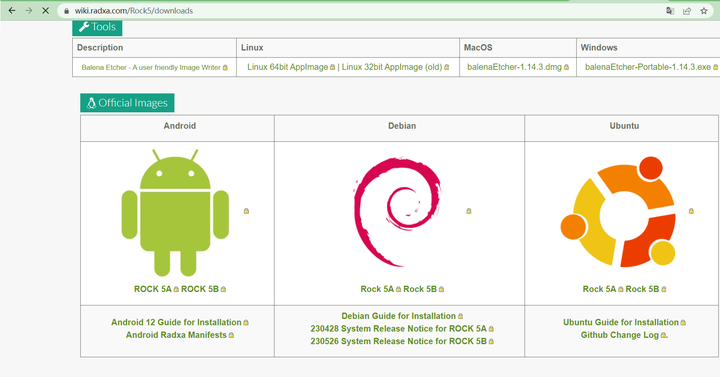Viewport: 720px width, 377px height.
Task: Click the lock icon beside Android logo
Action: pos(246,211)
